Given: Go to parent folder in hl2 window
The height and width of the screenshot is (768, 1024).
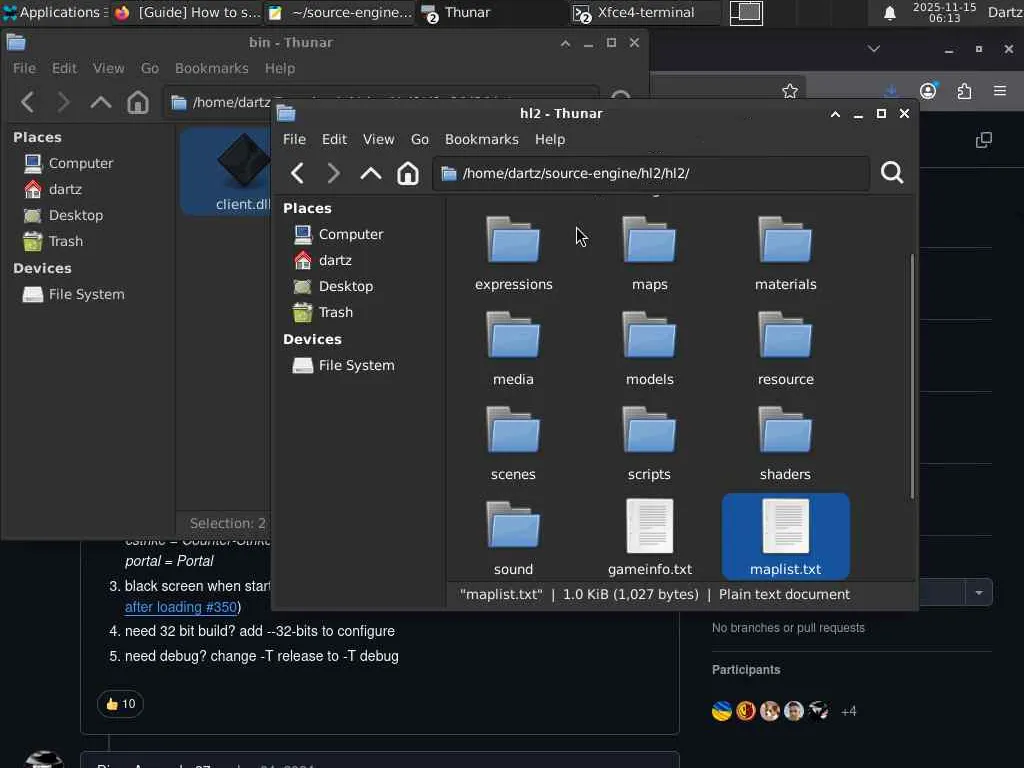Looking at the screenshot, I should click(370, 173).
